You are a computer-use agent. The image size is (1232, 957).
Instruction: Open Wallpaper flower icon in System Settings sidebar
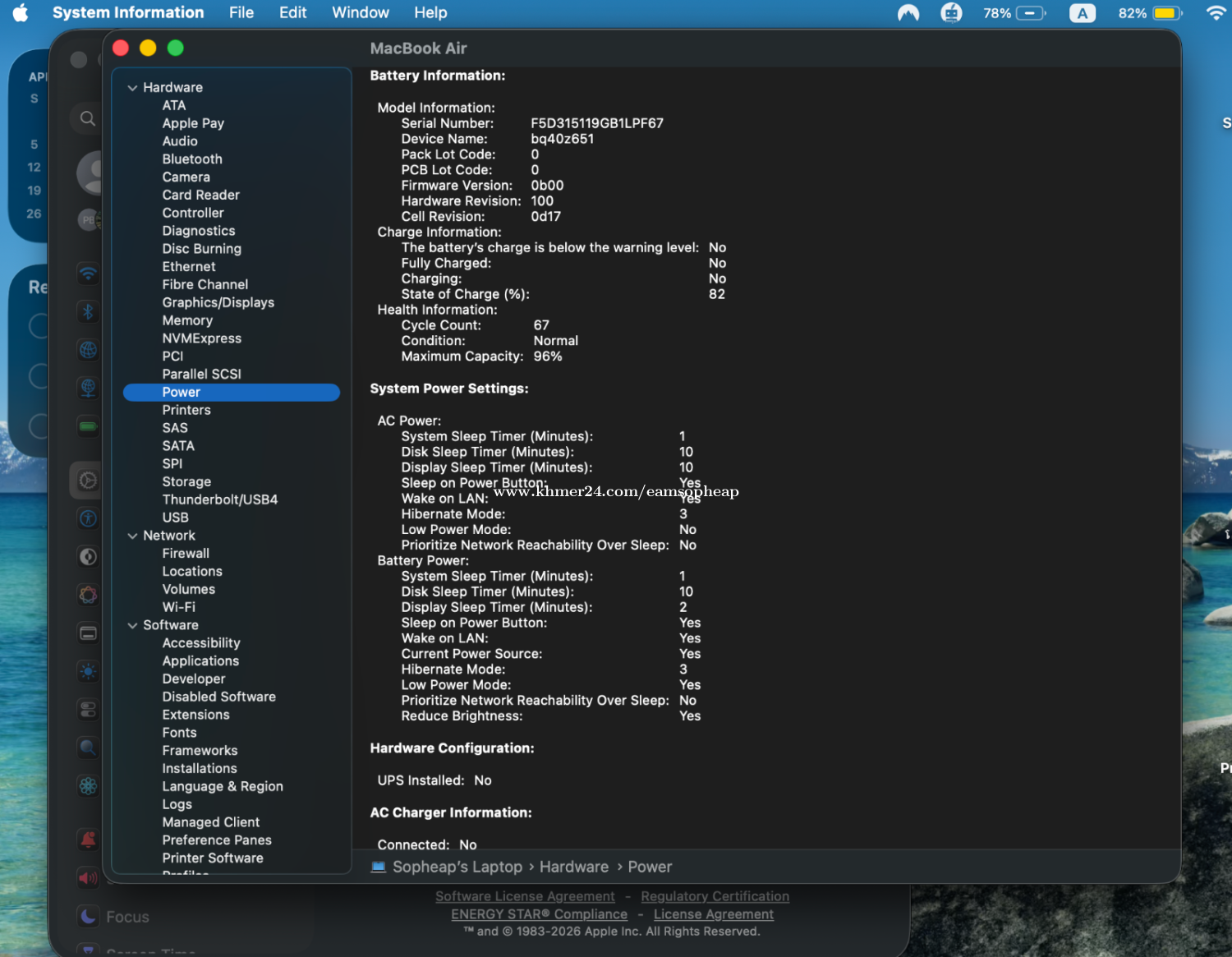coord(88,786)
